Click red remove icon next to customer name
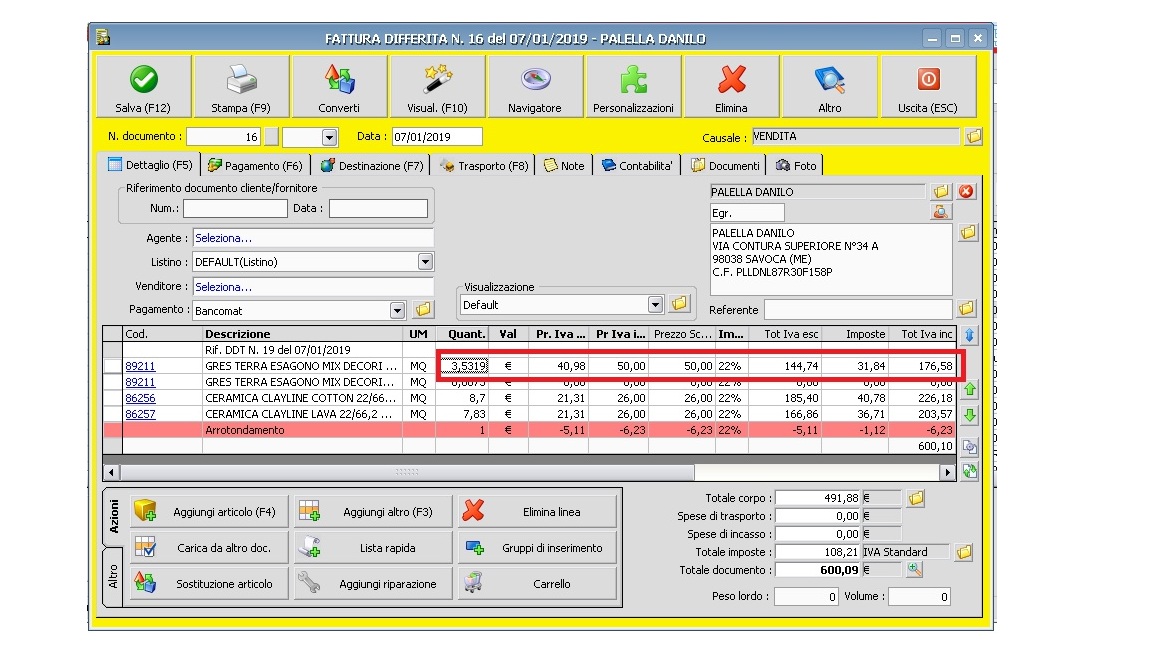The image size is (1152, 648). [966, 192]
